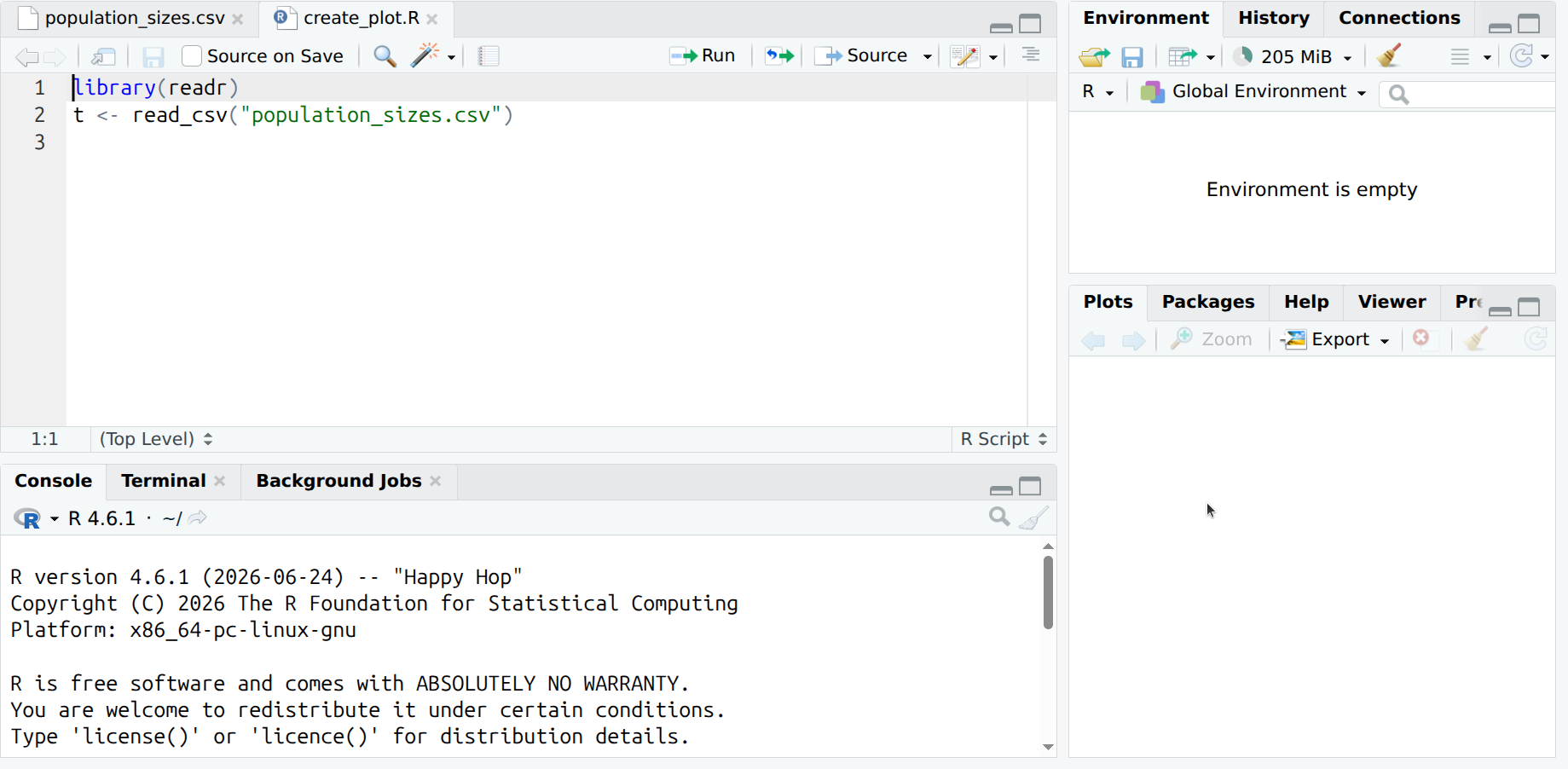Click the code tools magic wand icon
The width and height of the screenshot is (1568, 769).
[x=425, y=56]
